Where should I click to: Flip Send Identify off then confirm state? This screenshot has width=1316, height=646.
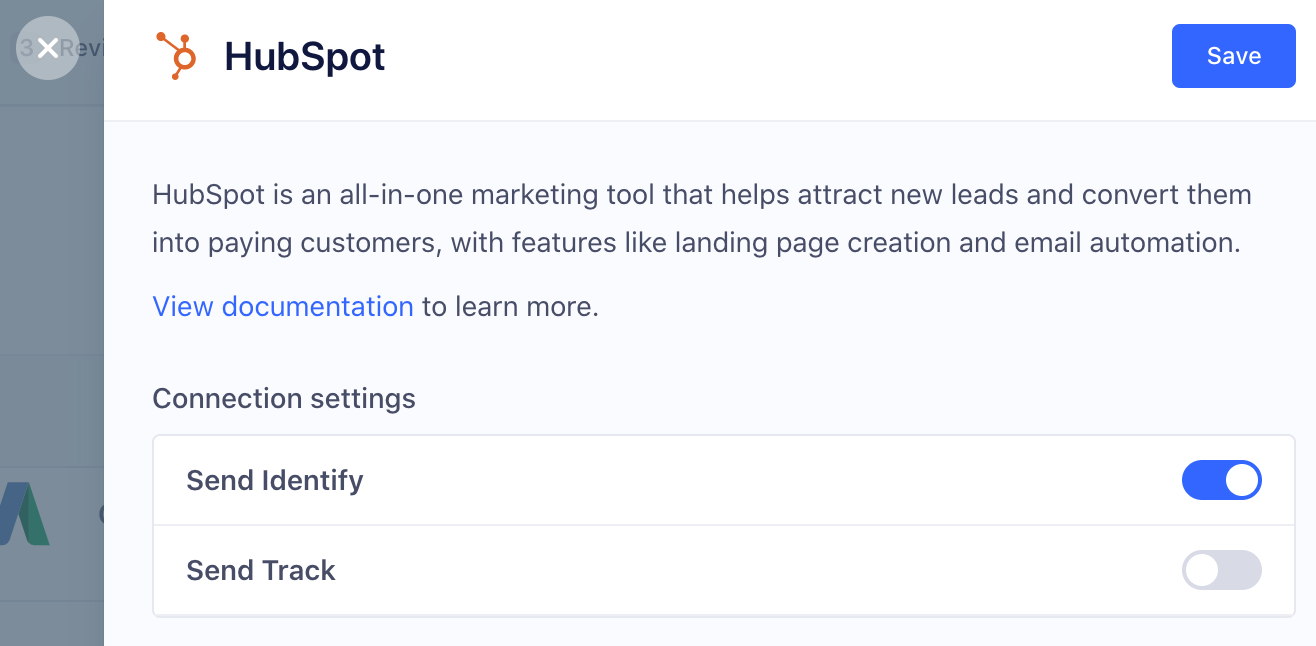1222,480
